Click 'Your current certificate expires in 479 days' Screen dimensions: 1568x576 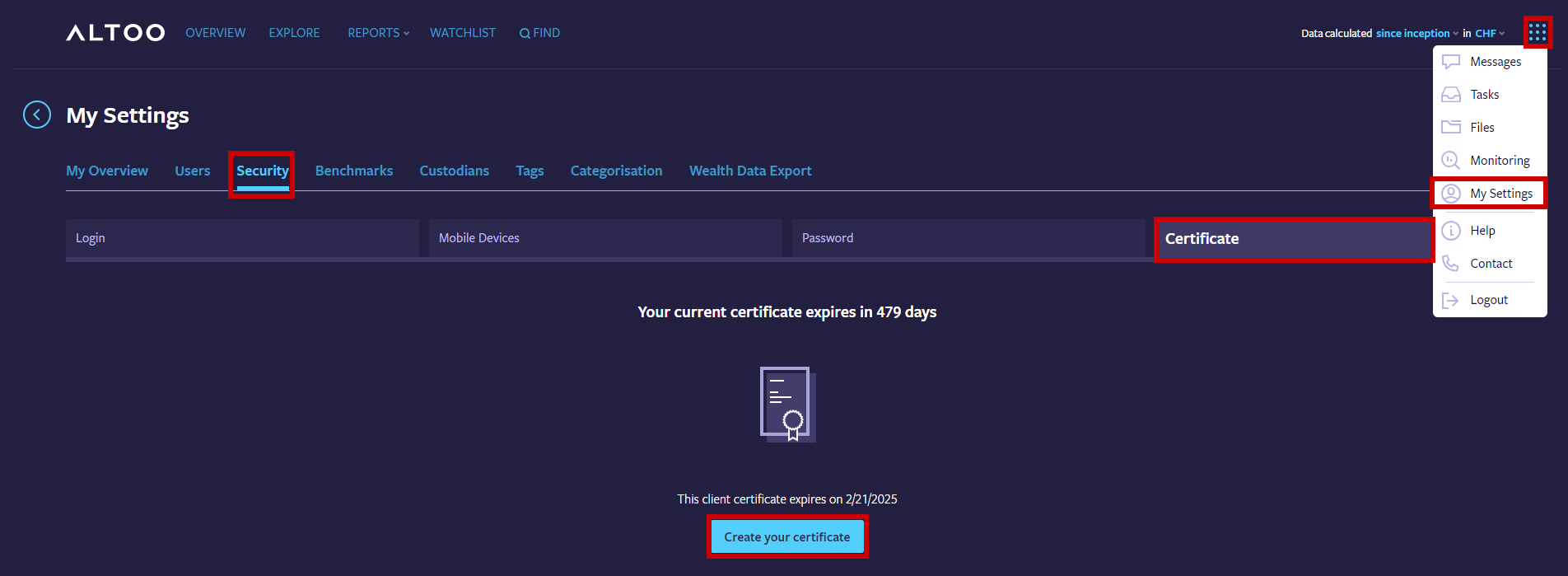(787, 312)
